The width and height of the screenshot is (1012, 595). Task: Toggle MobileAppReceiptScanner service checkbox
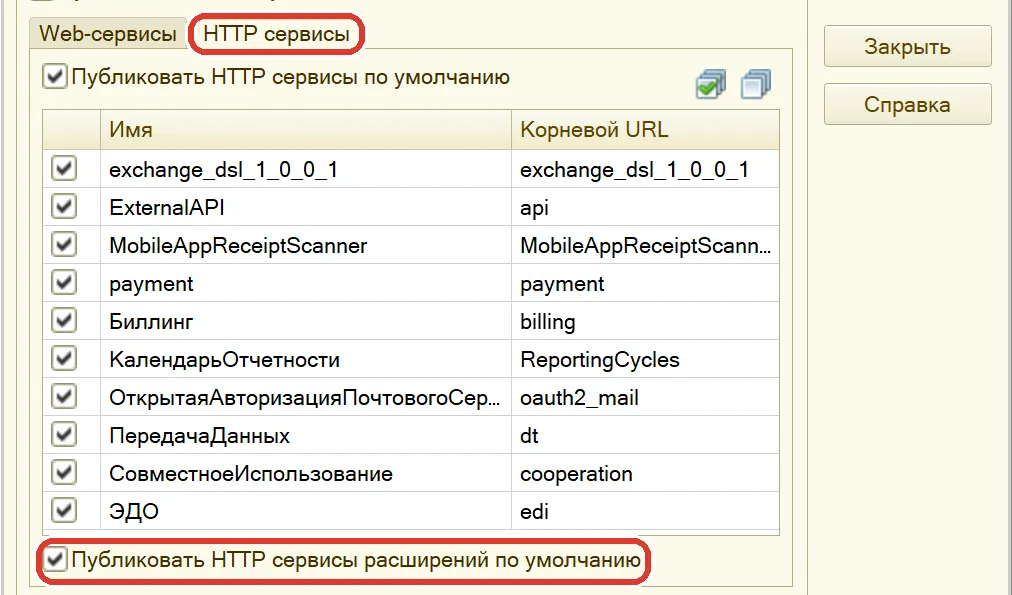pos(64,245)
